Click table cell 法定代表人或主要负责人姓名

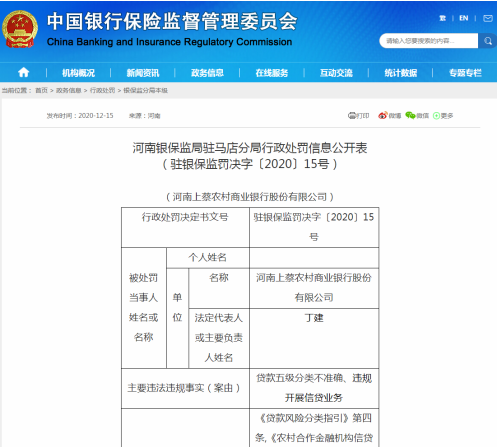(x=219, y=338)
